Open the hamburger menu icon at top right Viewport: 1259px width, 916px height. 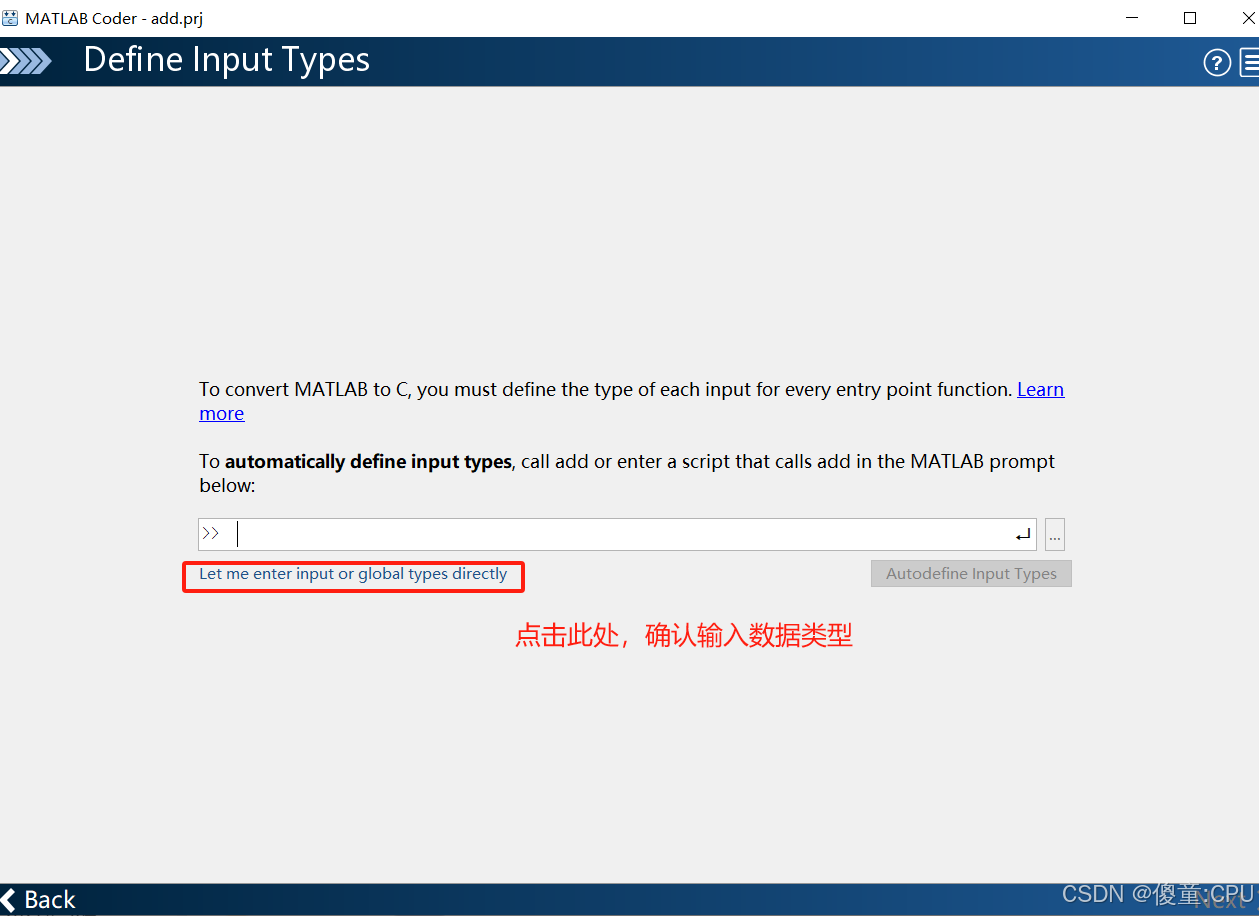tap(1249, 63)
